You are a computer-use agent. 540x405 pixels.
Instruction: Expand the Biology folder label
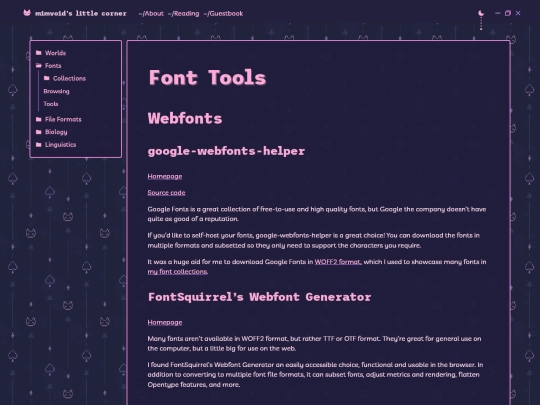pyautogui.click(x=56, y=132)
